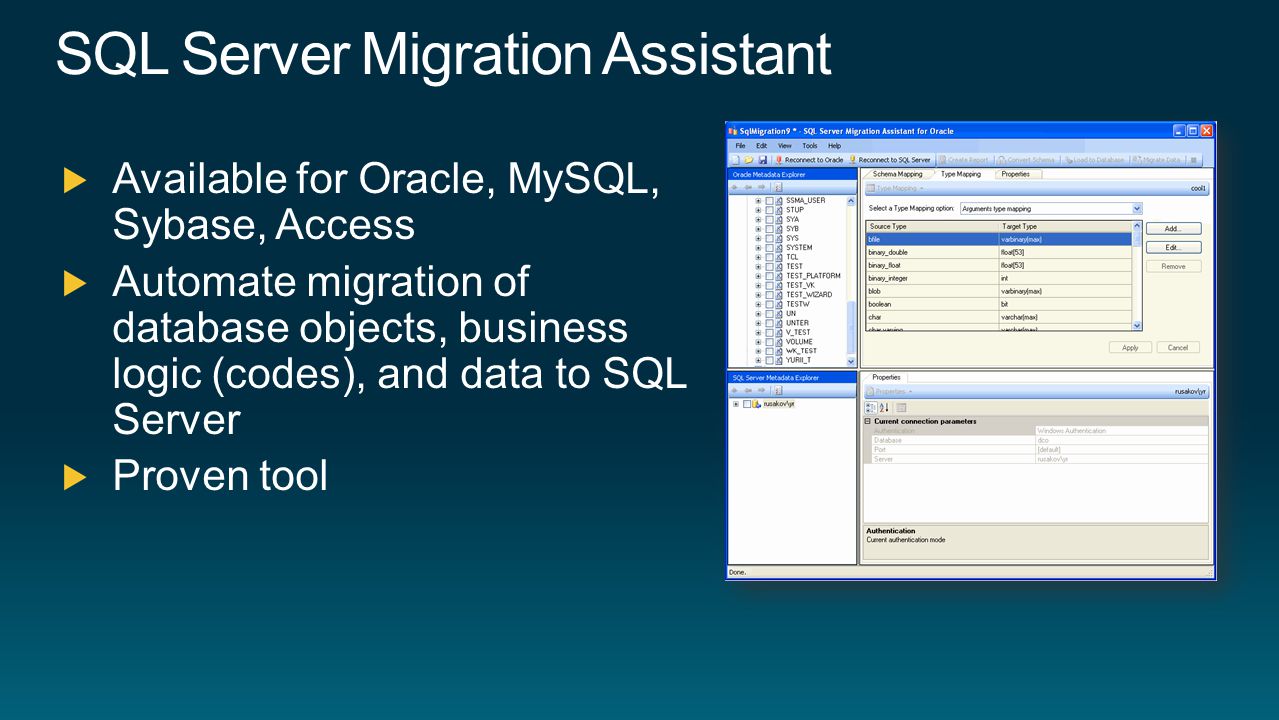
Task: Click the Source Type column header
Action: pyautogui.click(x=932, y=227)
